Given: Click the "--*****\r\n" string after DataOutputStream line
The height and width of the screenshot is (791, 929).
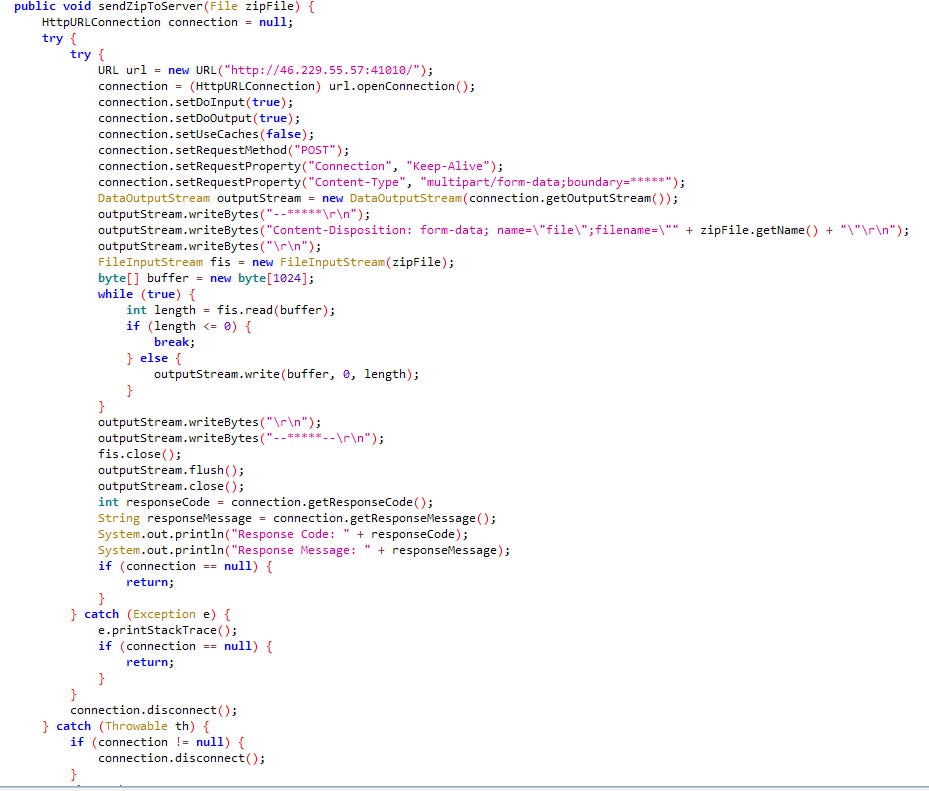Looking at the screenshot, I should (315, 214).
